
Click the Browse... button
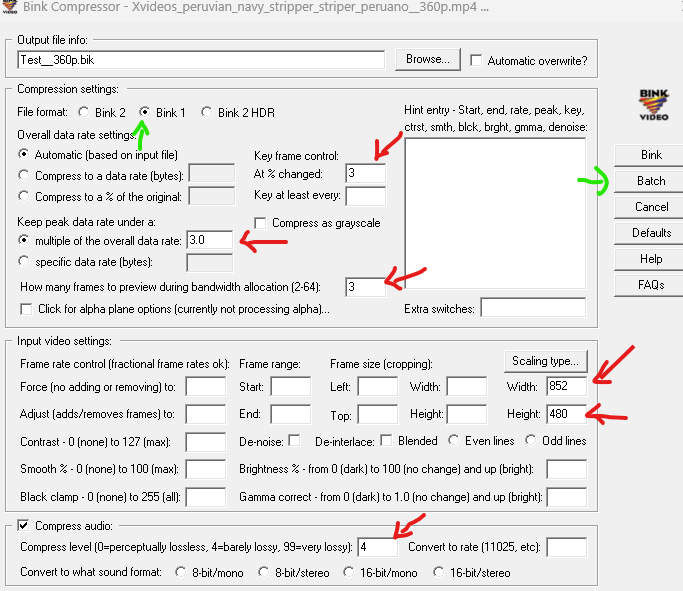point(427,59)
